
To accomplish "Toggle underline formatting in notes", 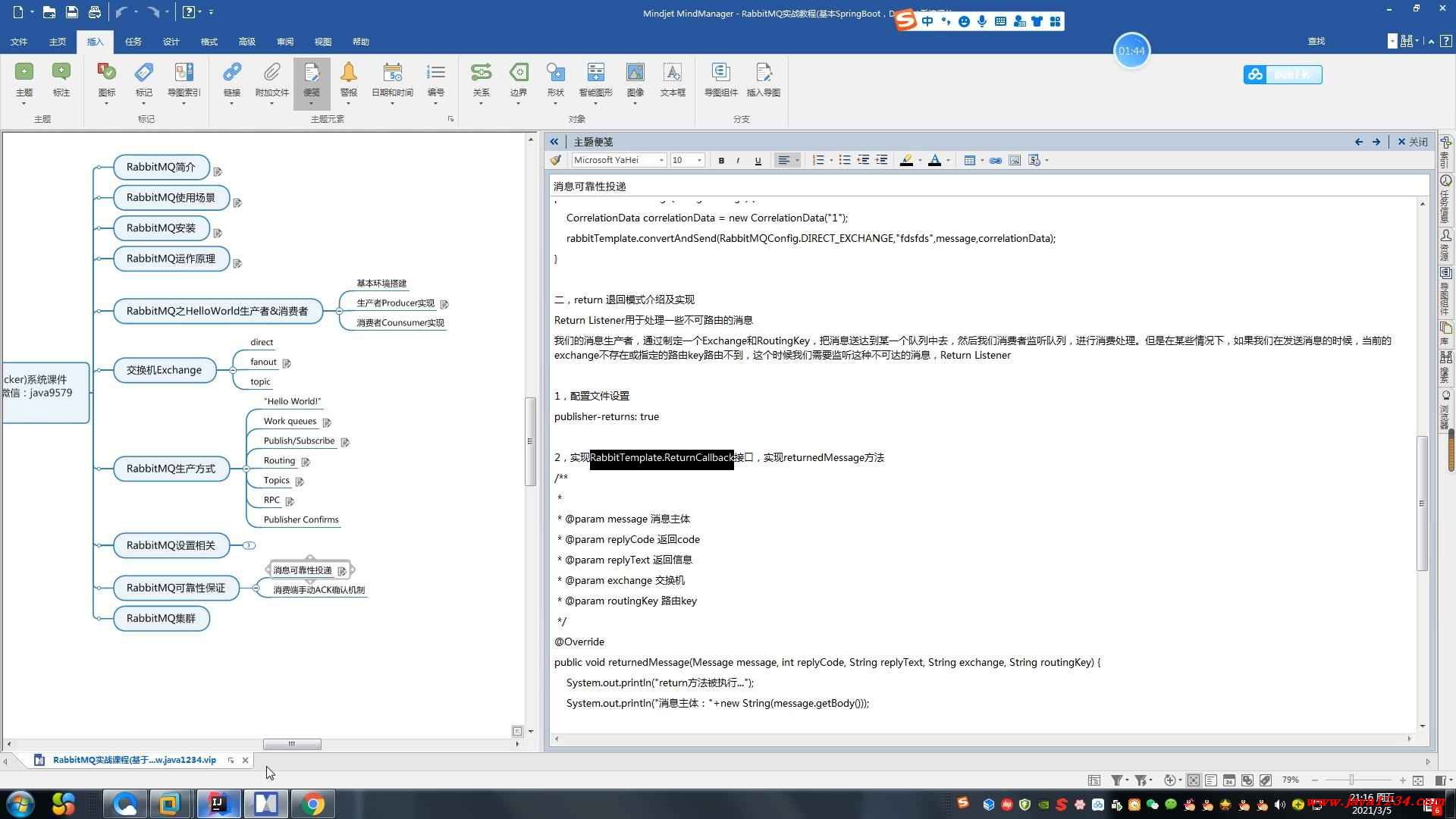I will pyautogui.click(x=758, y=160).
